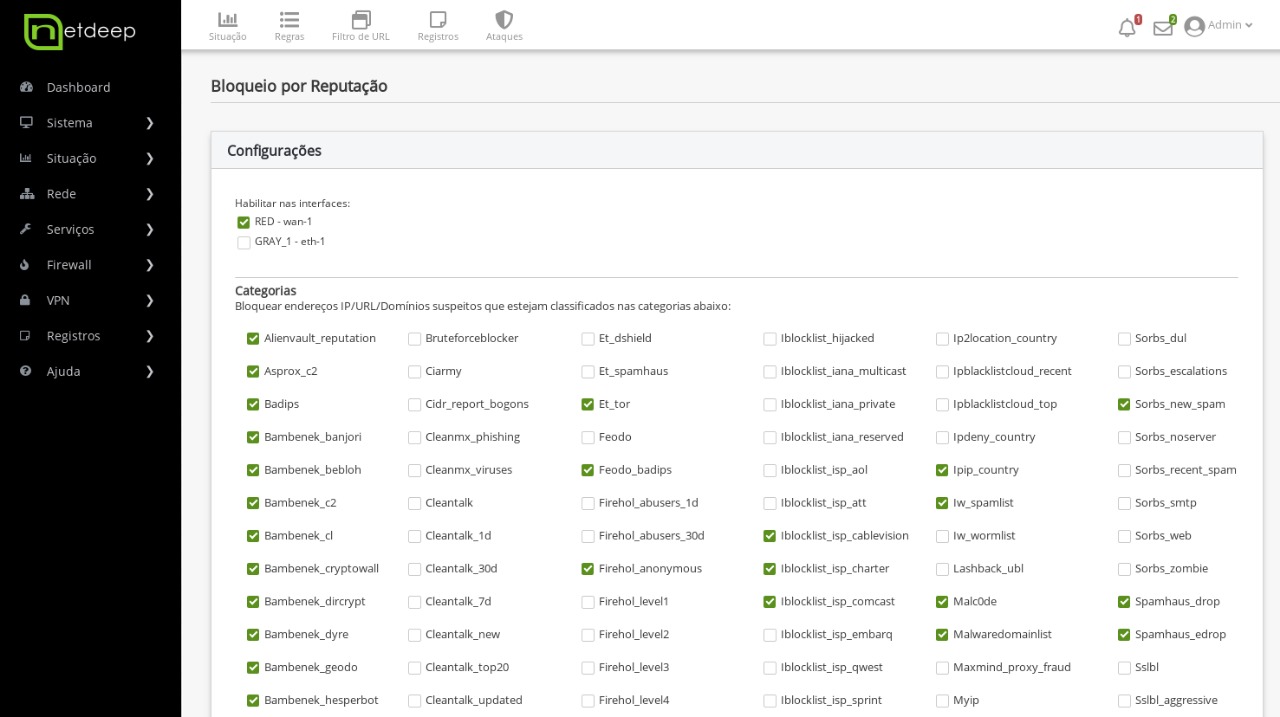This screenshot has width=1280, height=717.
Task: Expand the Firewall sidebar menu
Action: coord(88,265)
